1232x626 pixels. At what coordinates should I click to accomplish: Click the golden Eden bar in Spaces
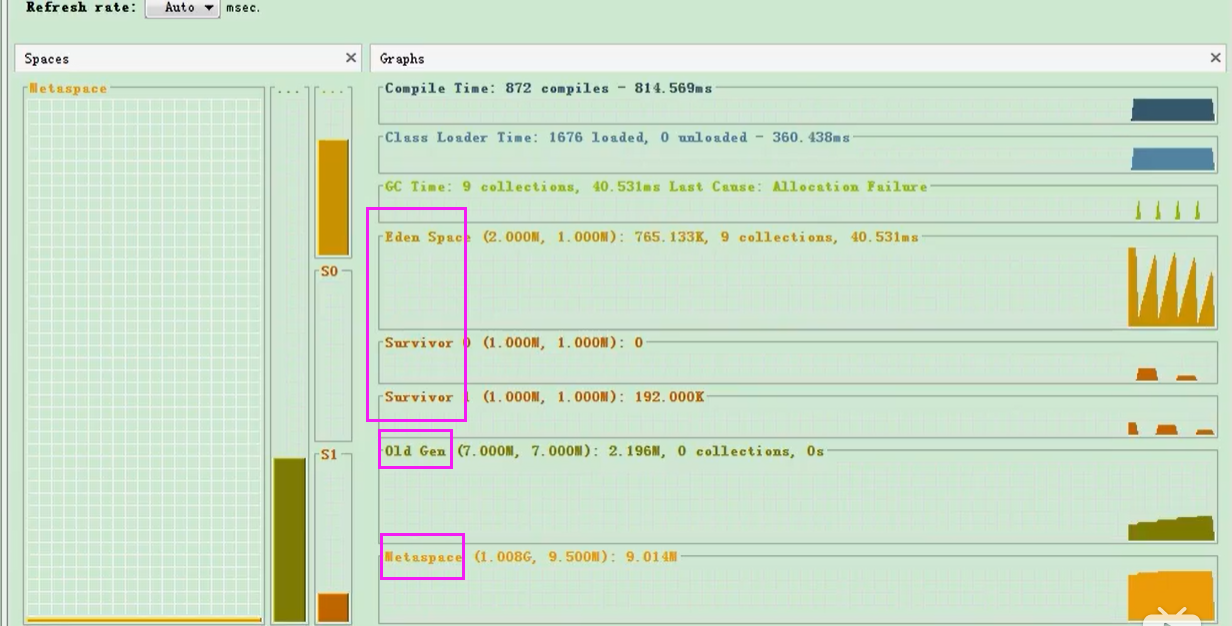pyautogui.click(x=333, y=198)
